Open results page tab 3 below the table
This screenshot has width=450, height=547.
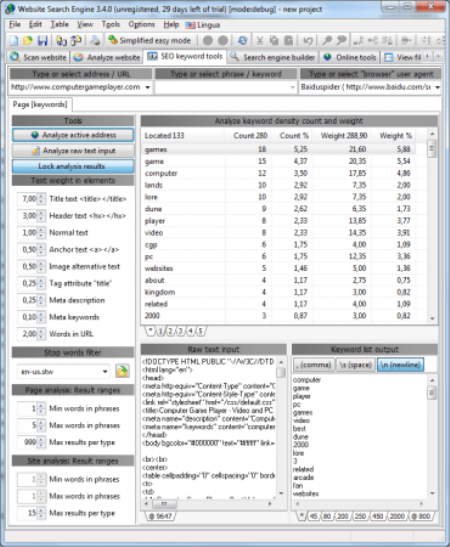[x=180, y=331]
